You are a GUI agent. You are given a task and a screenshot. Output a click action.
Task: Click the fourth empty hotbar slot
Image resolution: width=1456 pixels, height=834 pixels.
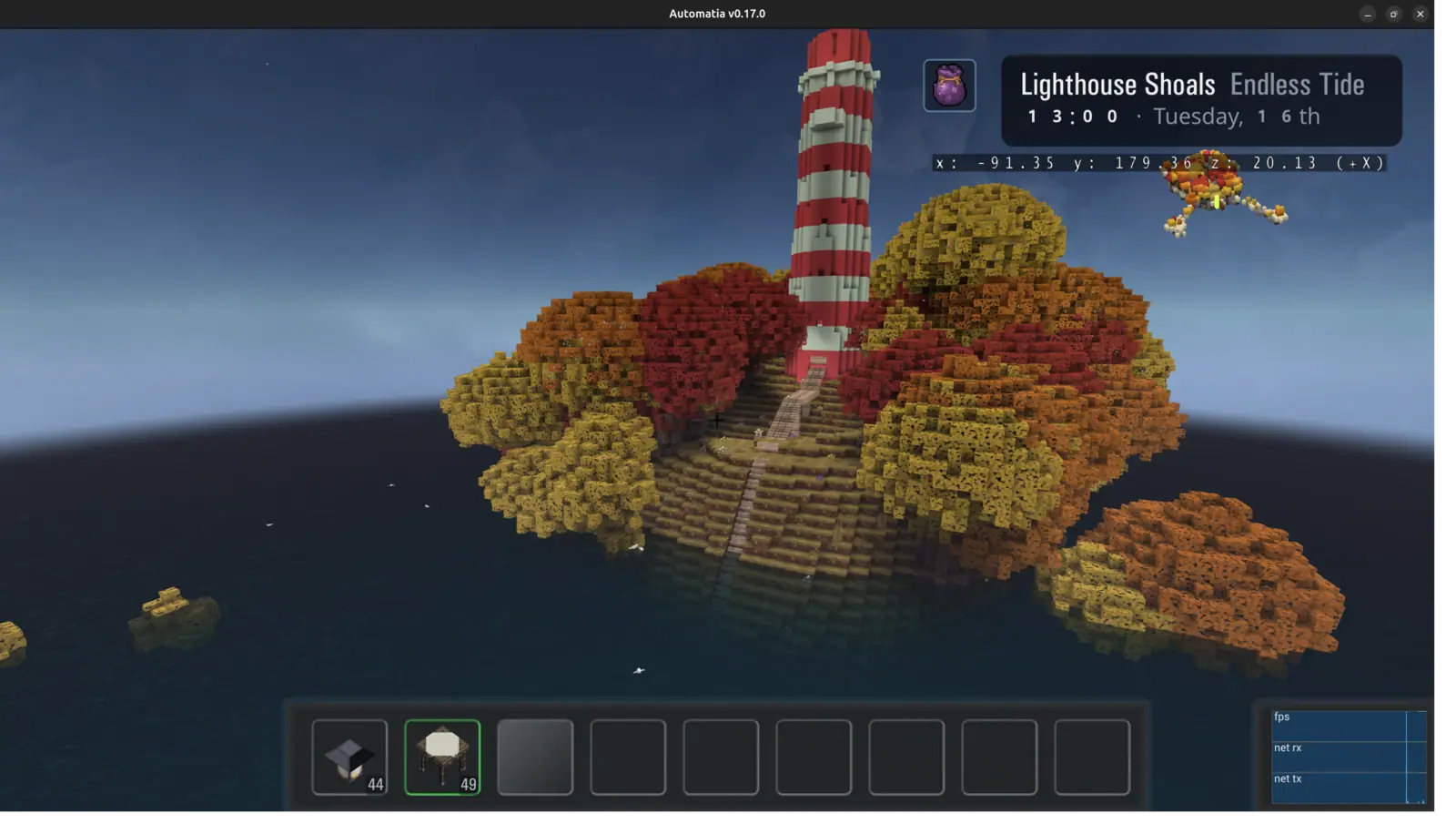point(628,757)
